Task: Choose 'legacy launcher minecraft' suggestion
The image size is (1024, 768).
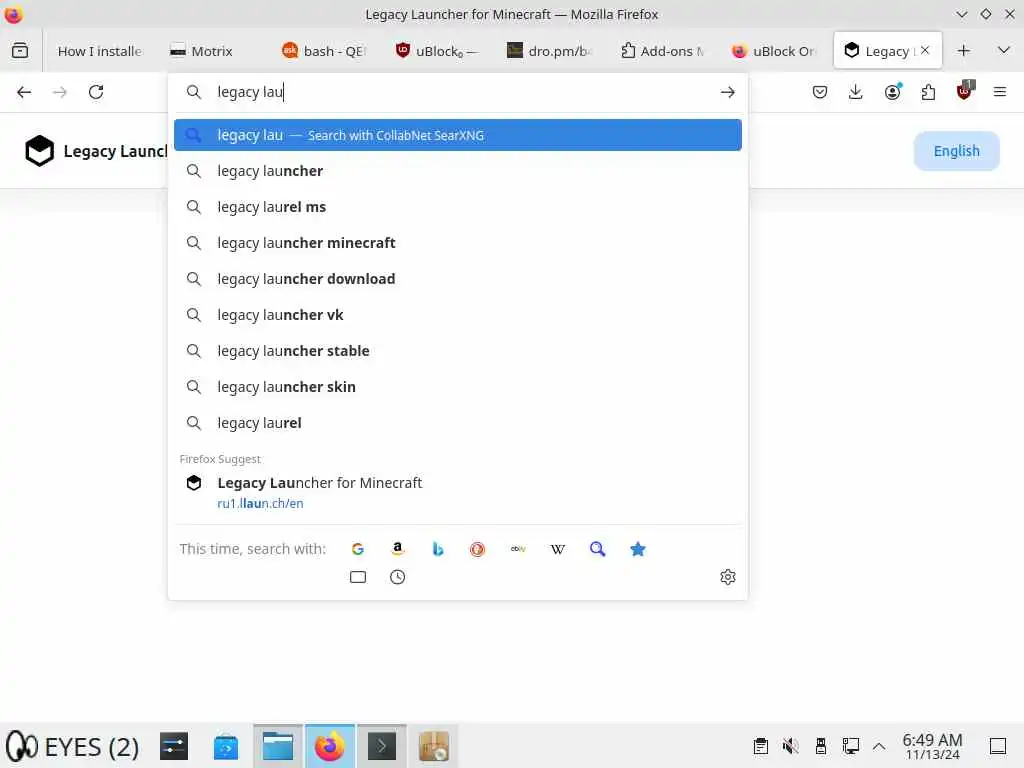Action: pyautogui.click(x=458, y=243)
